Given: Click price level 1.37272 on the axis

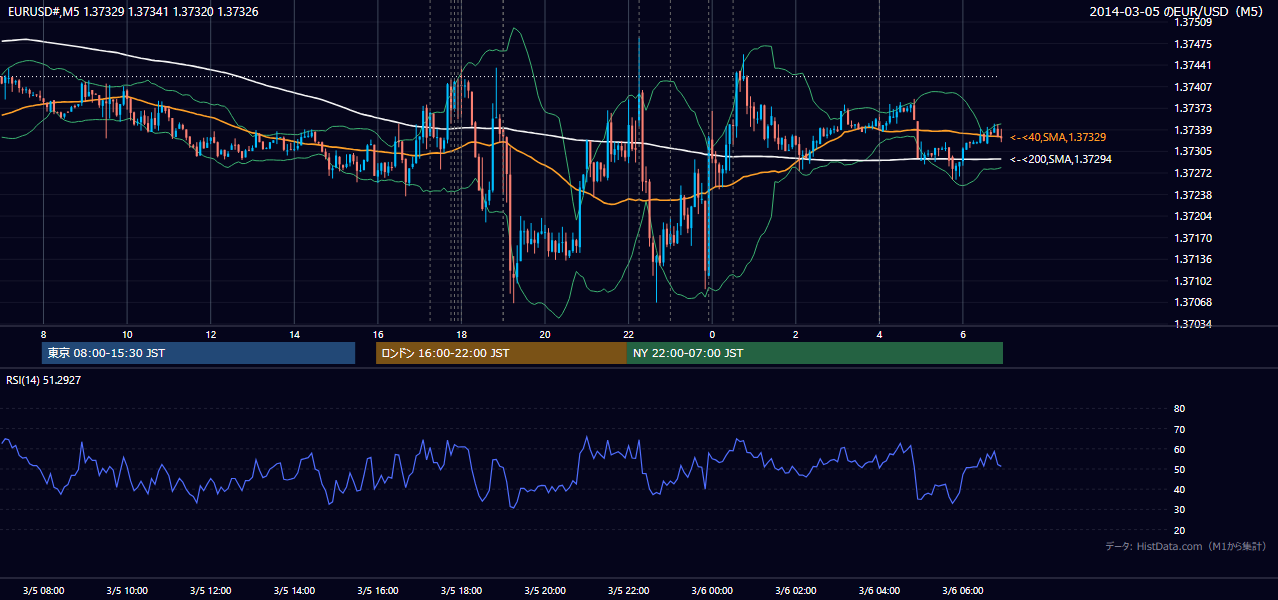Looking at the screenshot, I should click(x=1193, y=173).
